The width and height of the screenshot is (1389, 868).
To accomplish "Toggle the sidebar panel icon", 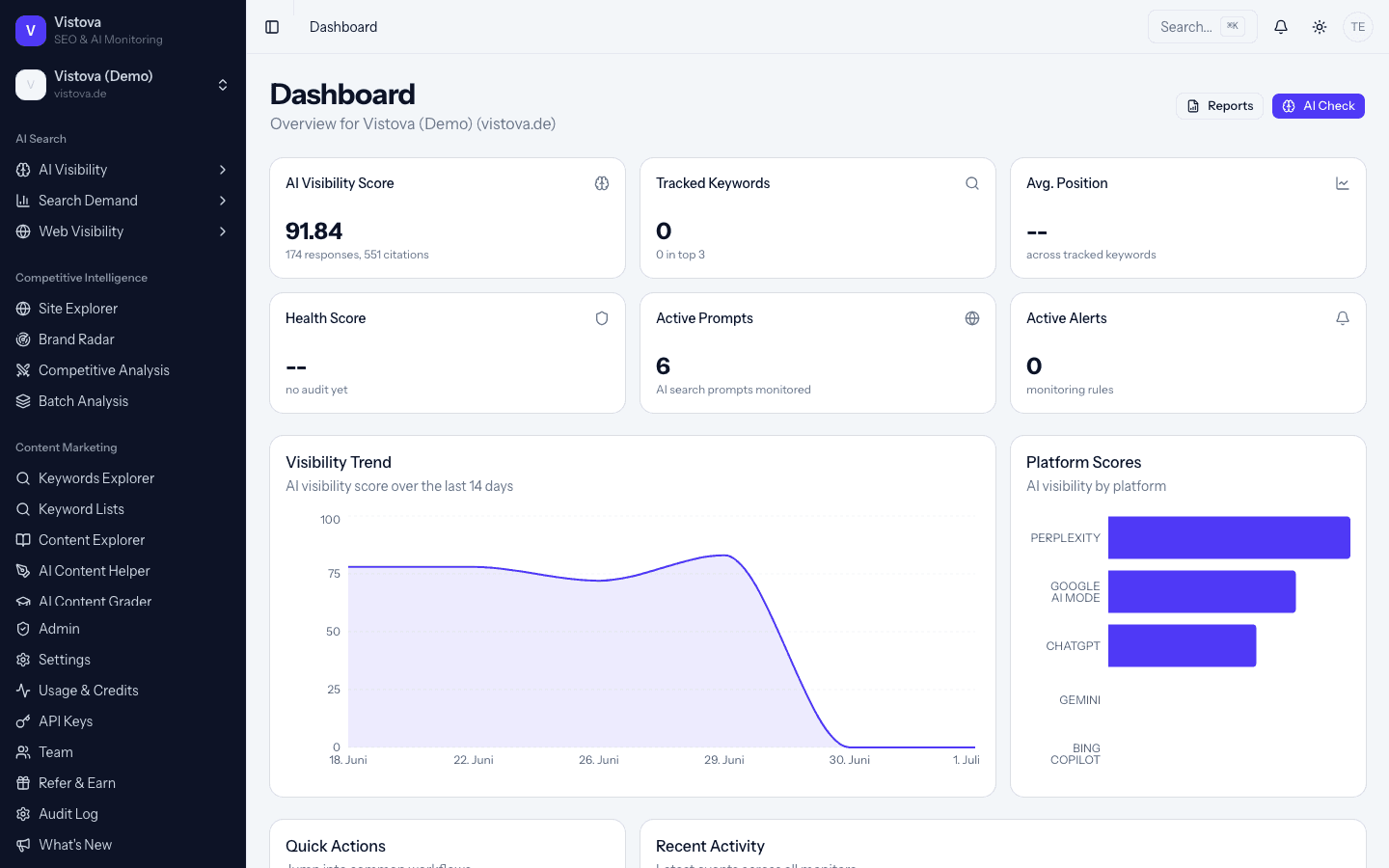I will tap(272, 27).
